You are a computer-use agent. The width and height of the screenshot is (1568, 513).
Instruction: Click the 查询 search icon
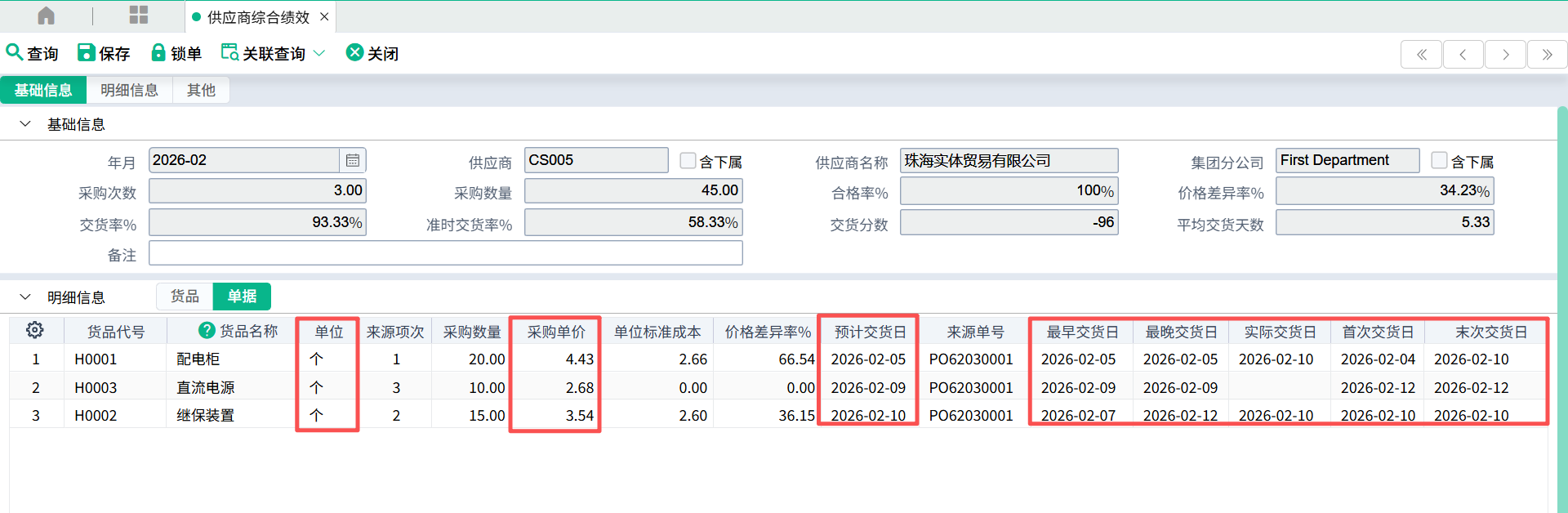14,52
